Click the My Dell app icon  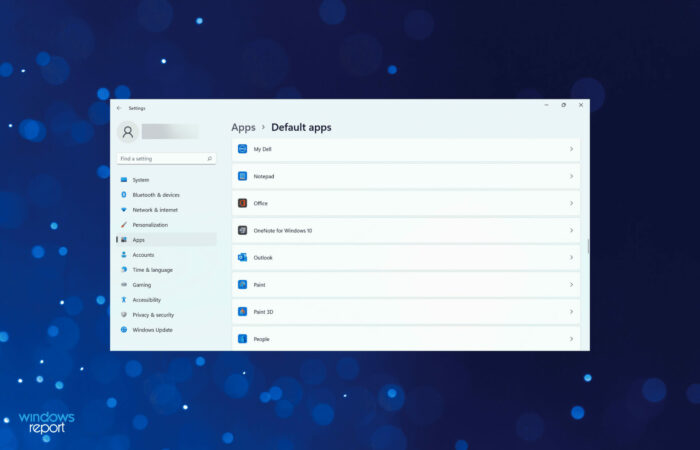point(242,149)
